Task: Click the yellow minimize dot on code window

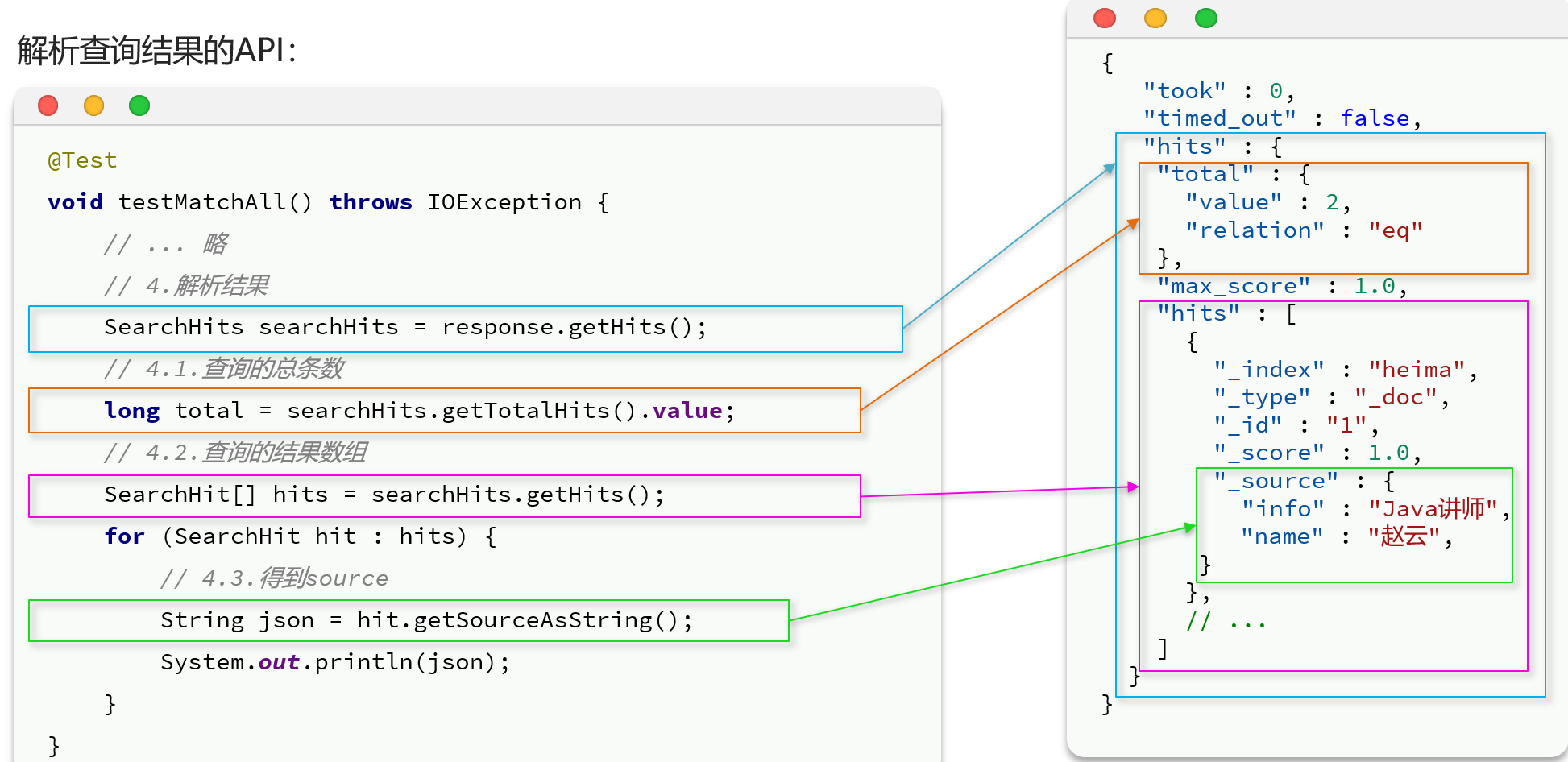Action: coord(94,106)
